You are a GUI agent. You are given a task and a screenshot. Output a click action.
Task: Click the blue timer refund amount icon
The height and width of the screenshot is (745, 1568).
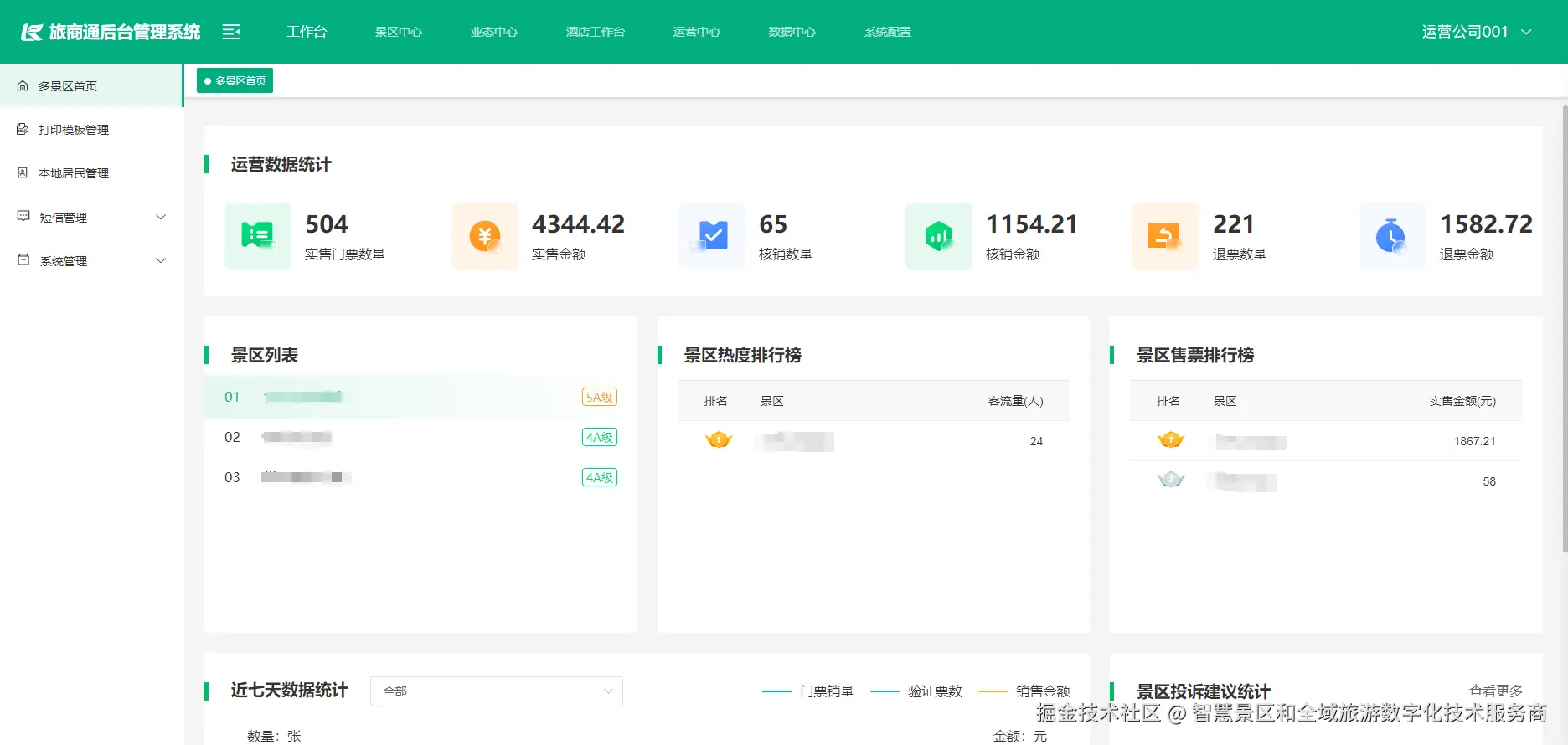pos(1393,236)
